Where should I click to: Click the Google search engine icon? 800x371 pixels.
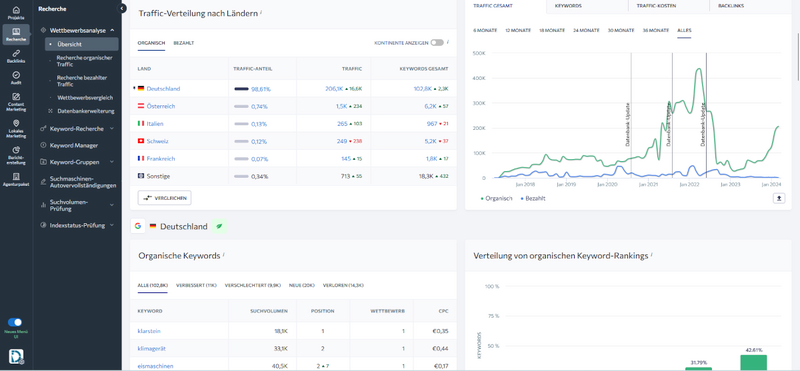pyautogui.click(x=138, y=226)
